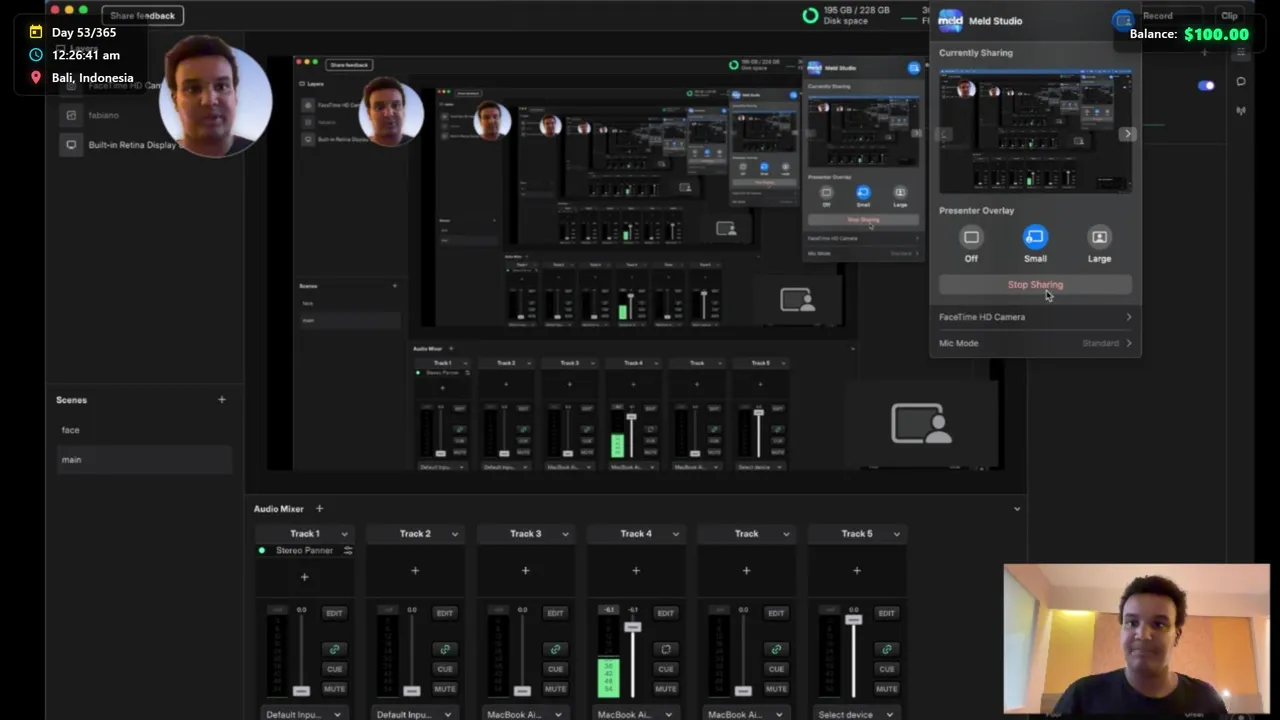Add a new scene with plus icon
Viewport: 1280px width, 720px height.
(222, 400)
